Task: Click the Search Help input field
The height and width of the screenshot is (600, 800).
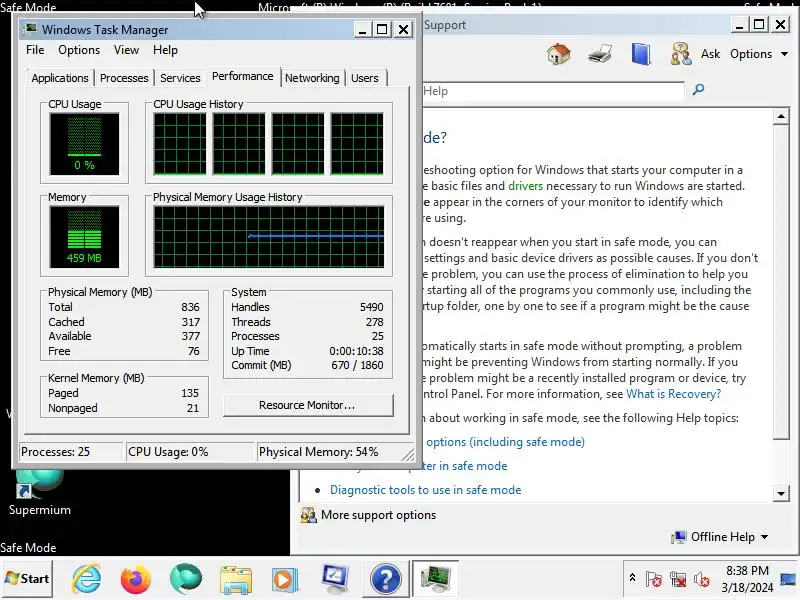Action: [553, 91]
